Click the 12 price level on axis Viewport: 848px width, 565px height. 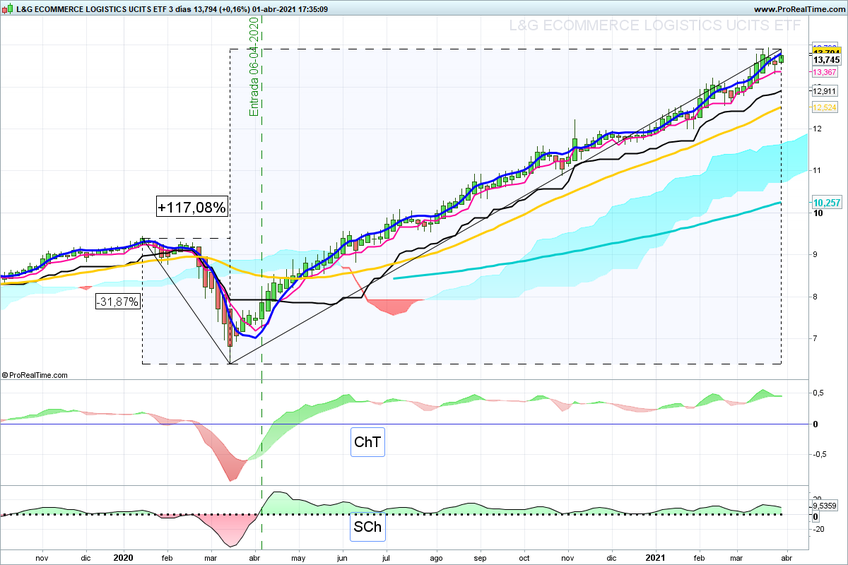[x=817, y=129]
